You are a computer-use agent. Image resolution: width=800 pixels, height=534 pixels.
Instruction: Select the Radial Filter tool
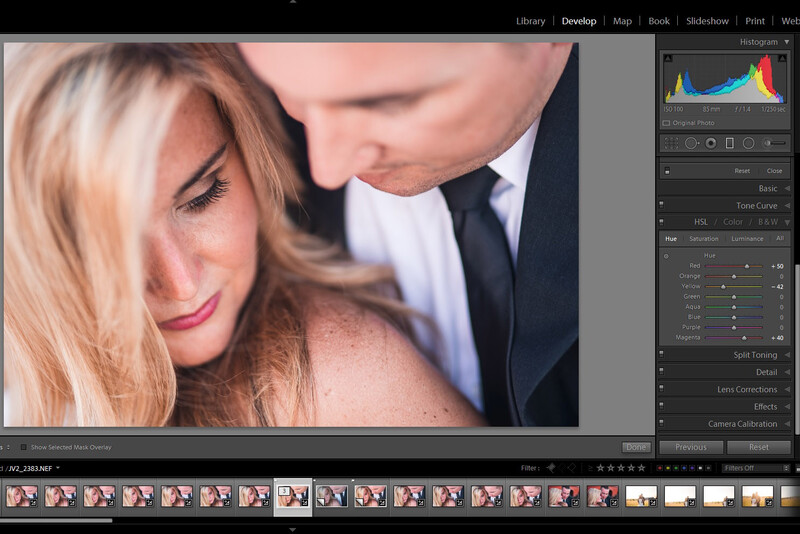pyautogui.click(x=748, y=143)
